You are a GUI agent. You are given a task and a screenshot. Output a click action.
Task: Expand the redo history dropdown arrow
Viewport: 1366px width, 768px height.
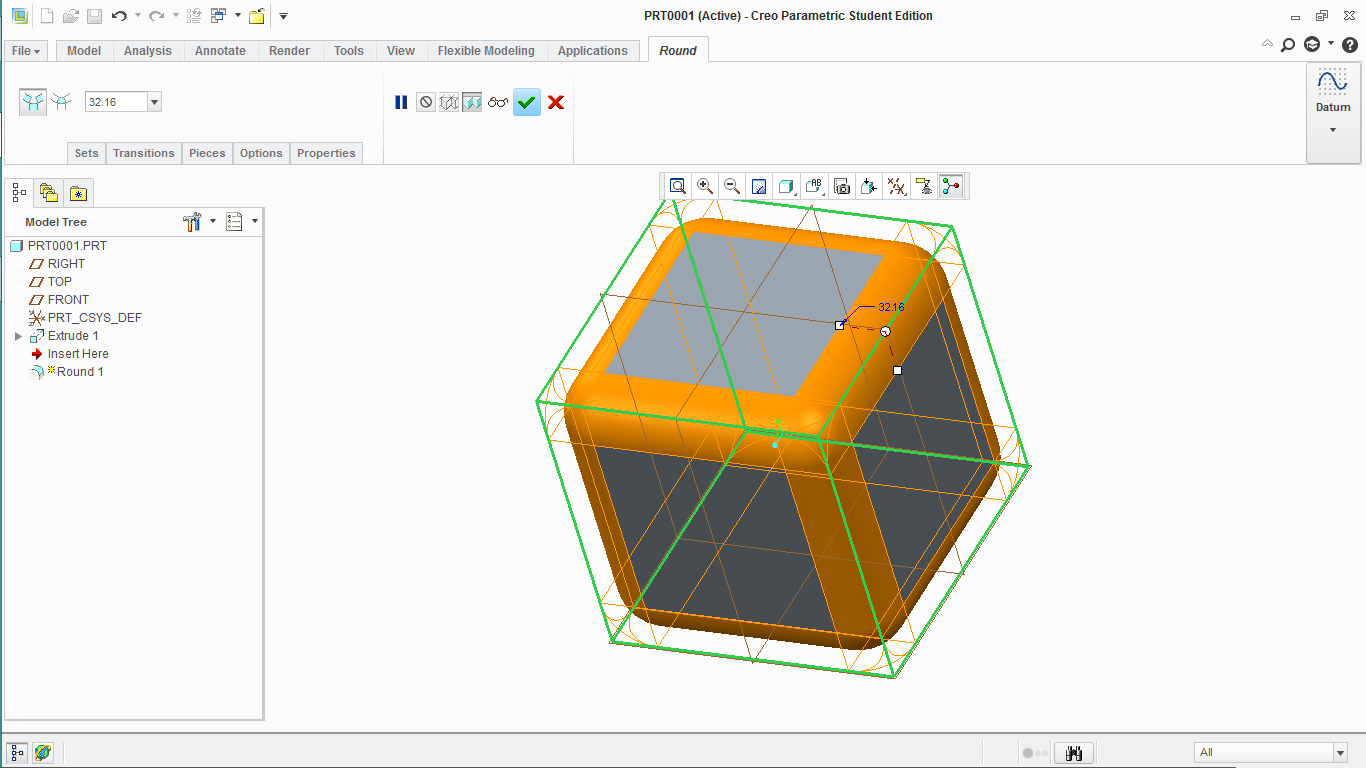click(175, 16)
